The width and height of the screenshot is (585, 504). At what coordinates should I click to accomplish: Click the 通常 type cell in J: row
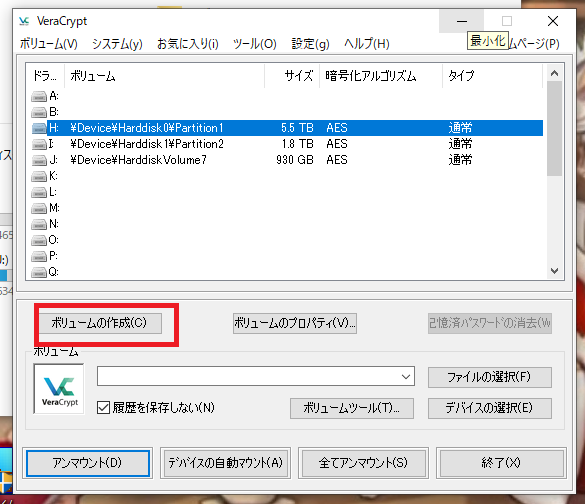tap(460, 160)
